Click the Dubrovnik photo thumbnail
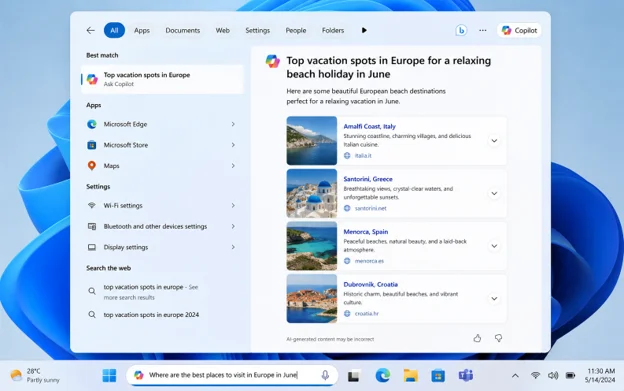The image size is (624, 391). [312, 299]
